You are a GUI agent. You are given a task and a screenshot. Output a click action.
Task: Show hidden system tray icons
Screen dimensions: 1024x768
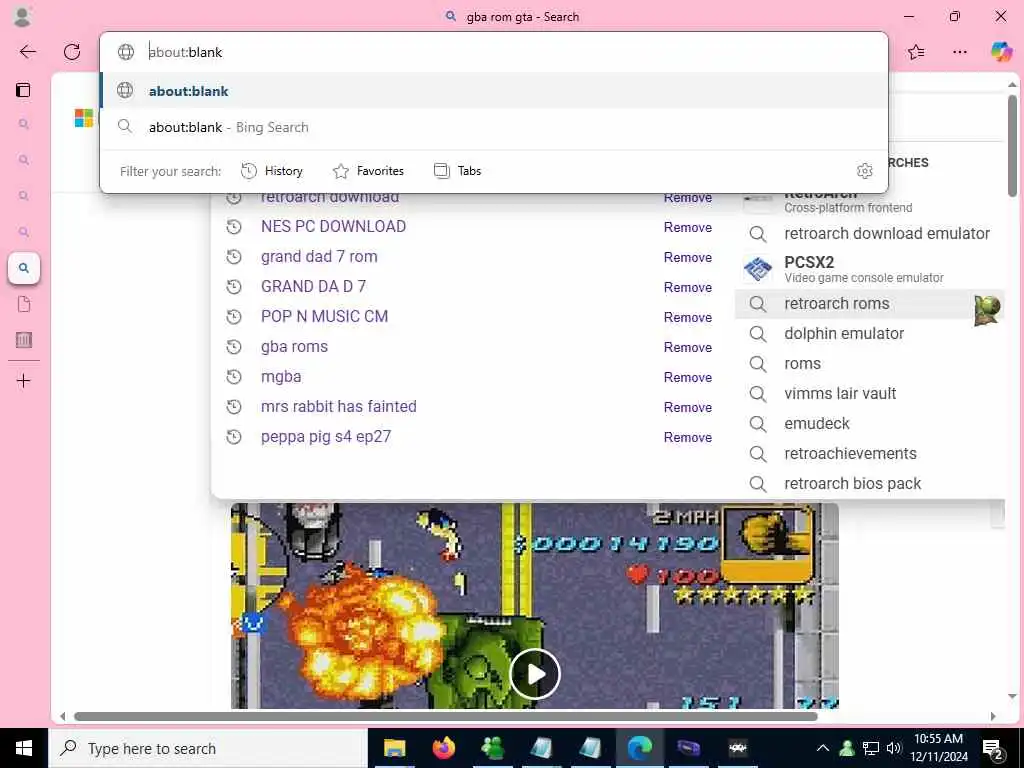pyautogui.click(x=823, y=748)
